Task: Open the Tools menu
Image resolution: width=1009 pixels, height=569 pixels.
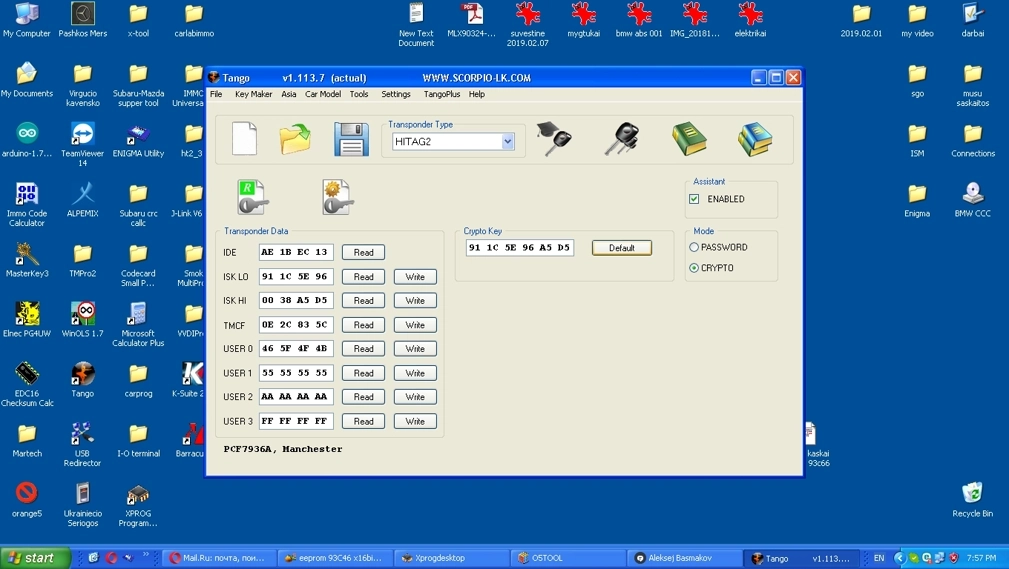Action: click(359, 94)
